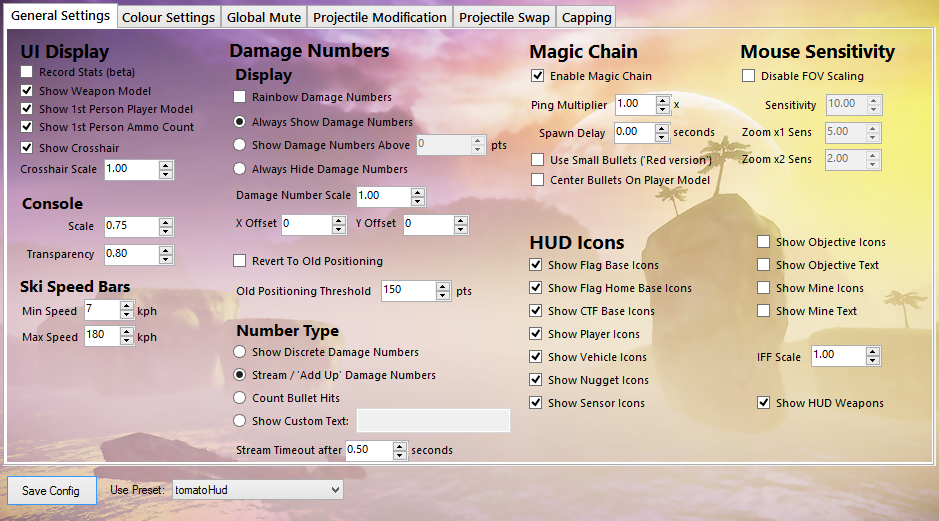The image size is (939, 521).
Task: Decrease Max Speed spinner value
Action: coord(126,341)
